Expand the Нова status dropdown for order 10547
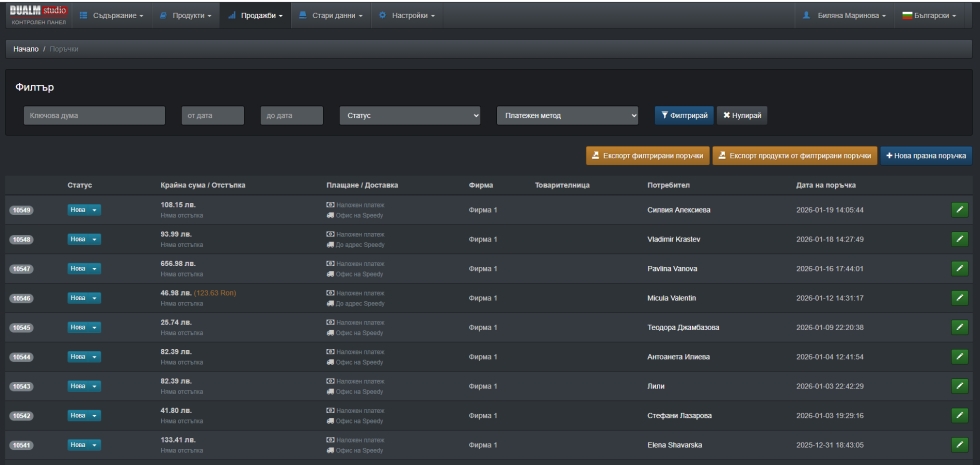This screenshot has width=980, height=465. pos(84,270)
